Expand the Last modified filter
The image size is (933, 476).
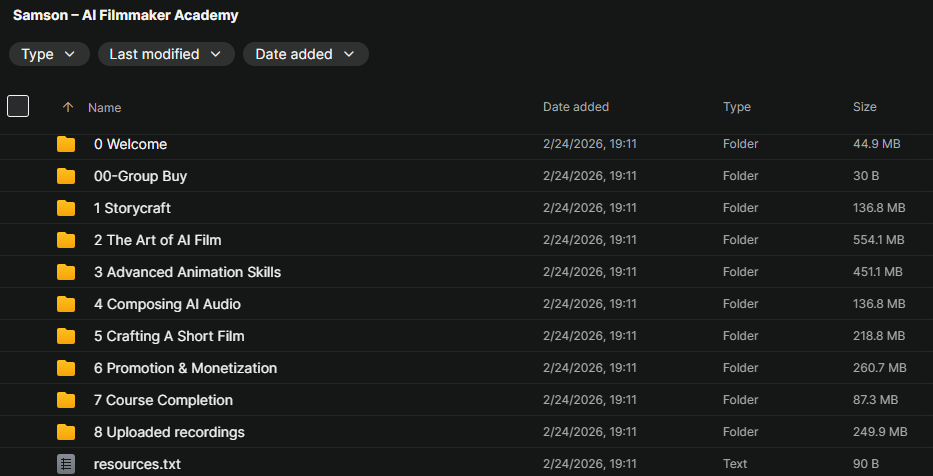[x=166, y=54]
